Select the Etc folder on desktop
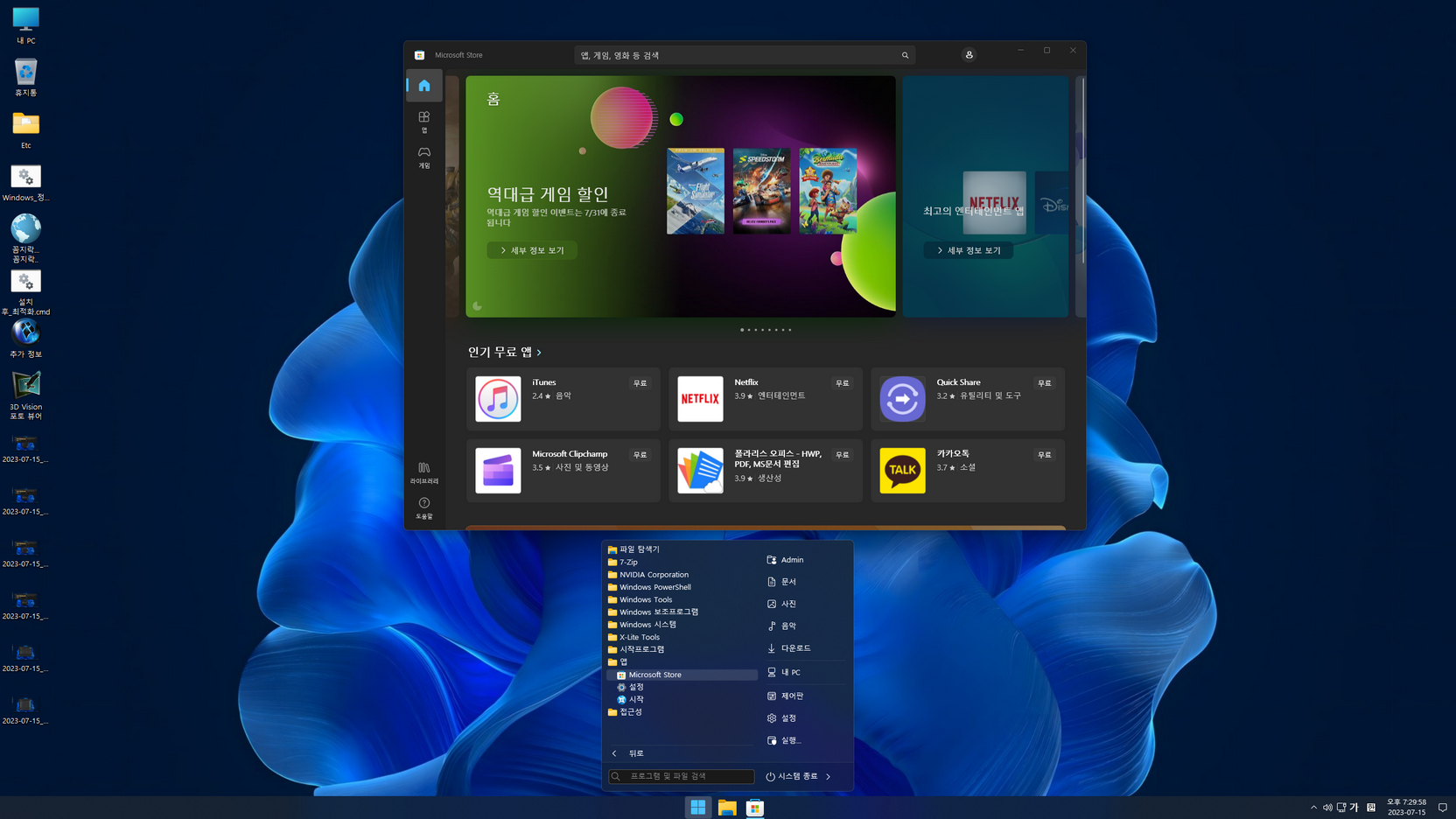The height and width of the screenshot is (819, 1456). point(25,130)
